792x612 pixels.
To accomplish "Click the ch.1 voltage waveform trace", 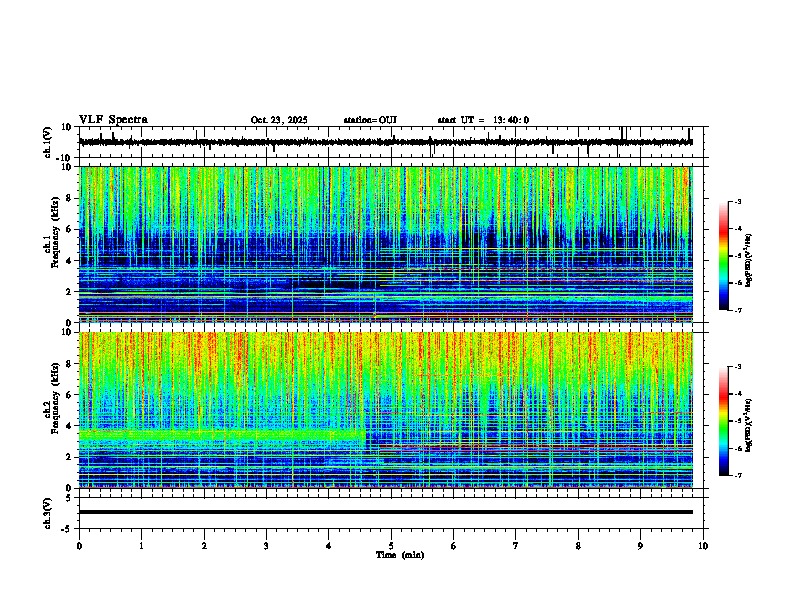I will 386,142.
